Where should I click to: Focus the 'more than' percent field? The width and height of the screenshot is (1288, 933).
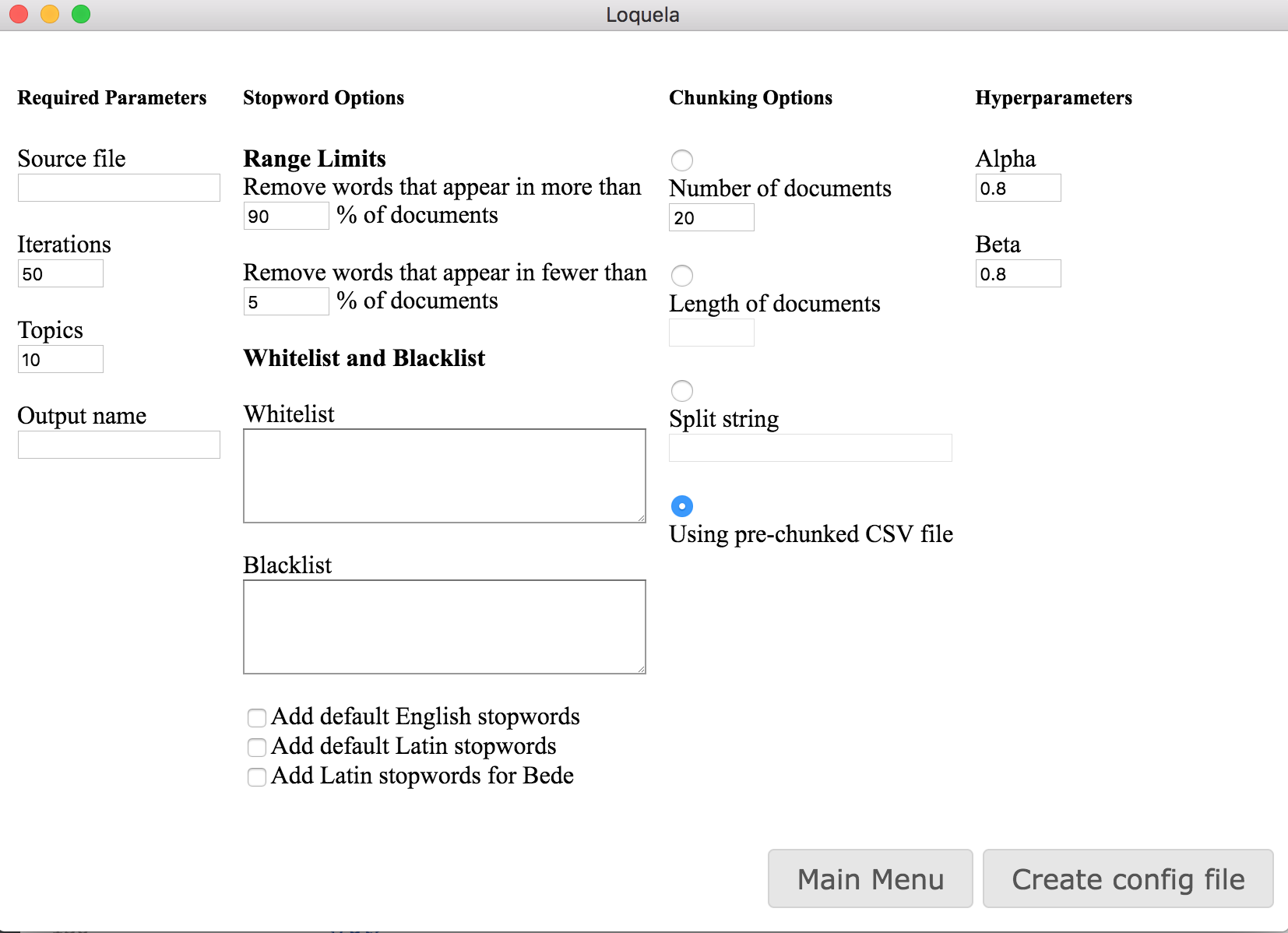point(286,216)
